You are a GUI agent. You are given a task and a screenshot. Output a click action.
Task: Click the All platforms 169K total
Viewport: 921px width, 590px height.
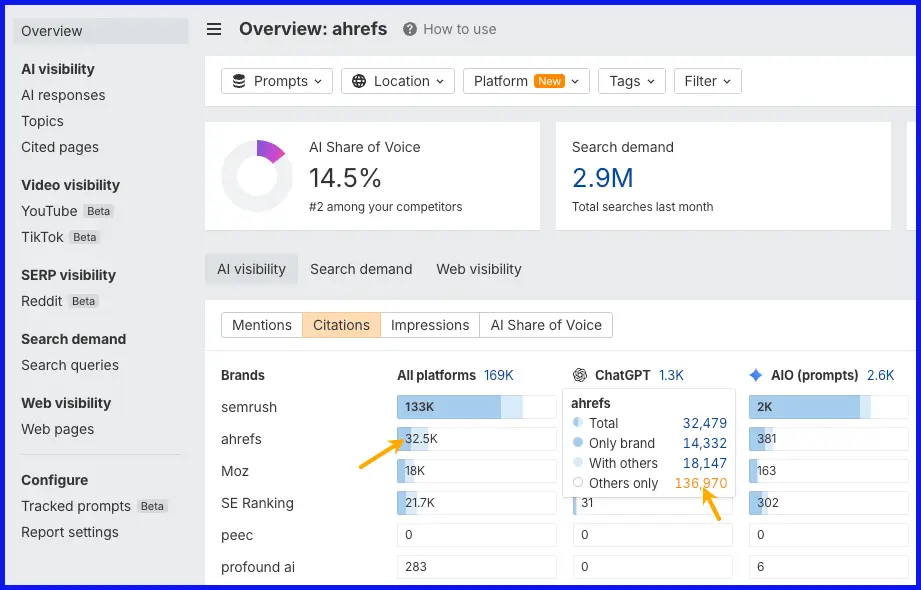coord(499,375)
